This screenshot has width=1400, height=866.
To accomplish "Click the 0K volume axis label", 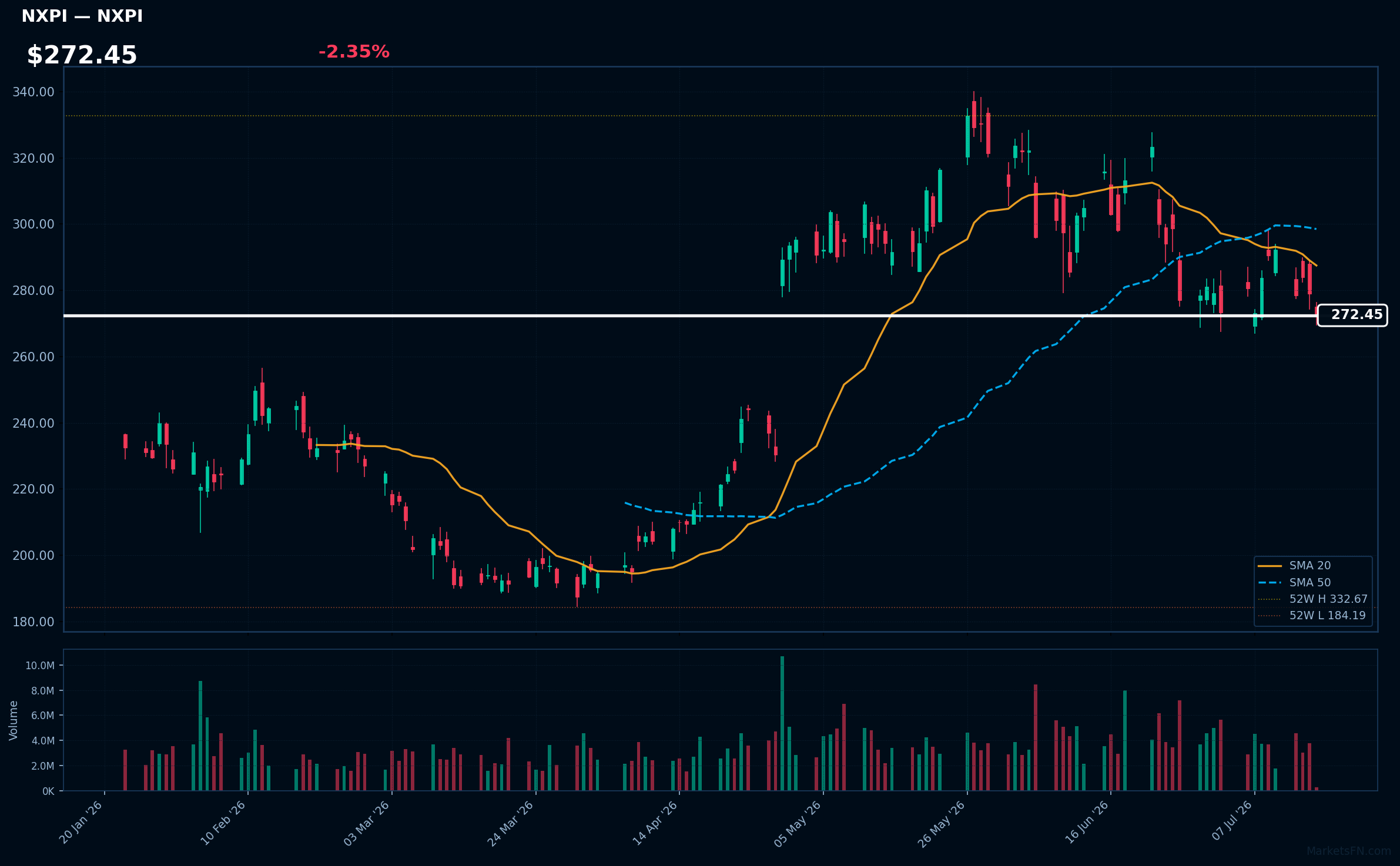I will [48, 791].
